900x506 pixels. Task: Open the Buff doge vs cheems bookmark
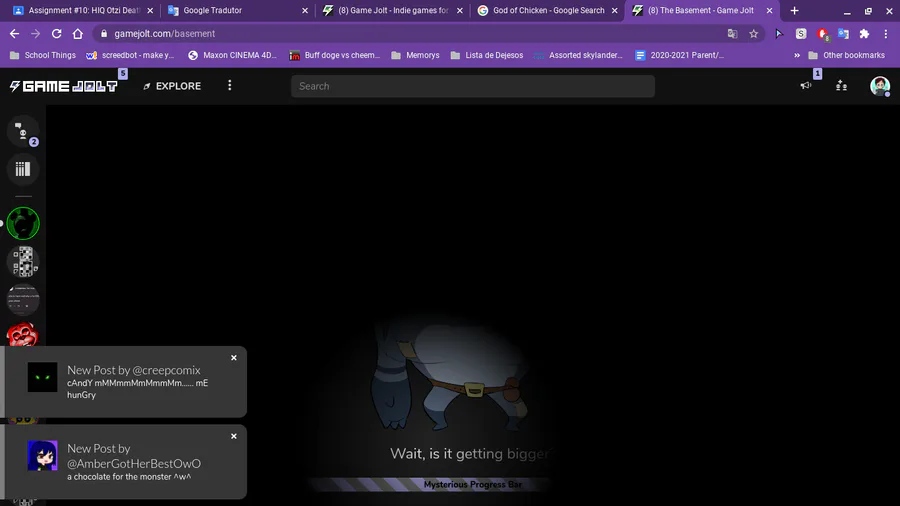tap(335, 55)
